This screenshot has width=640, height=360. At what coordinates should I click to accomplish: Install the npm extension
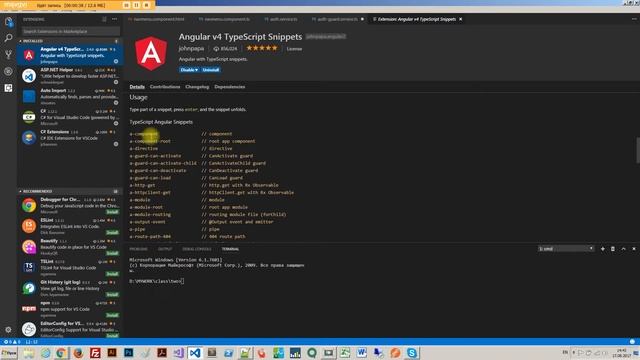(x=112, y=315)
